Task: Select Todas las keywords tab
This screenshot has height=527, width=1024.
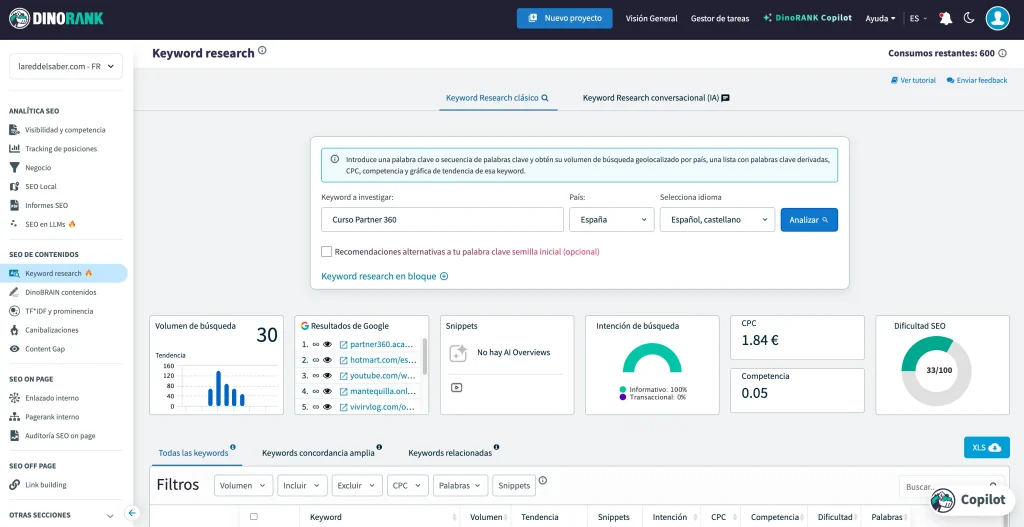Action: tap(197, 452)
